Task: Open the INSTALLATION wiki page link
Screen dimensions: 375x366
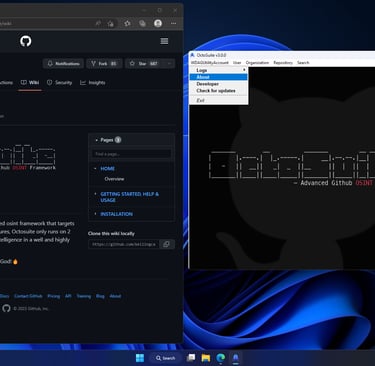Action: click(x=116, y=214)
